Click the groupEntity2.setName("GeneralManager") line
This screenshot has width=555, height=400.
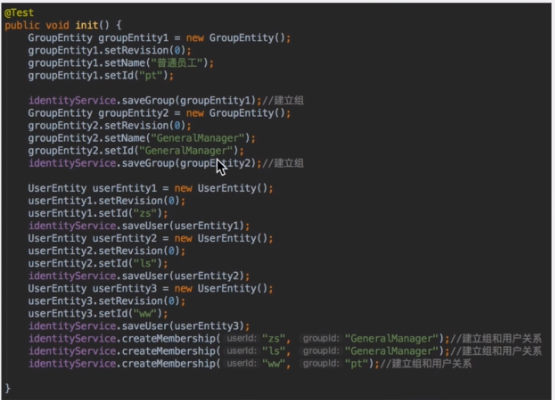point(142,138)
